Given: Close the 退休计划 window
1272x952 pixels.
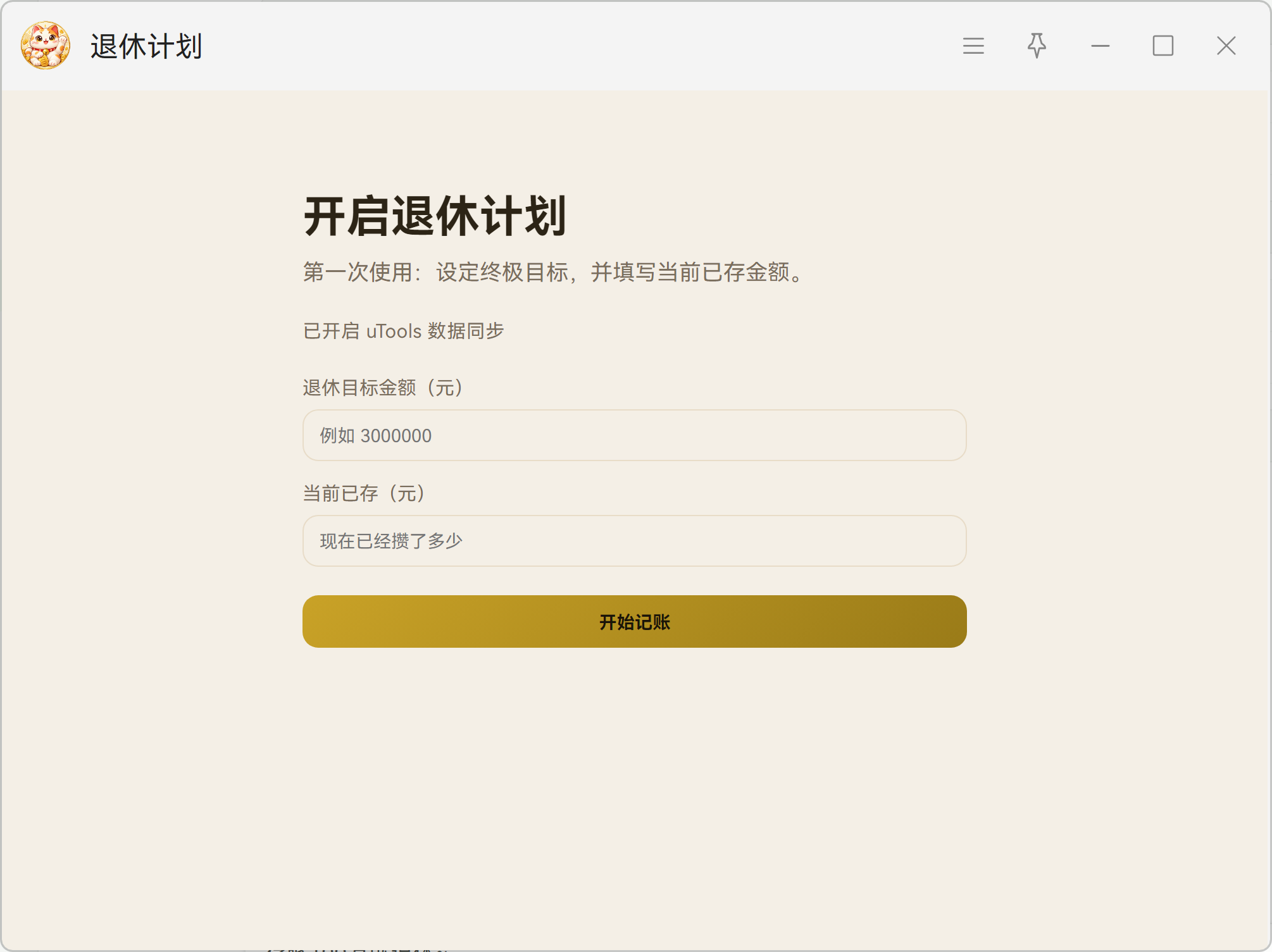Looking at the screenshot, I should 1226,46.
